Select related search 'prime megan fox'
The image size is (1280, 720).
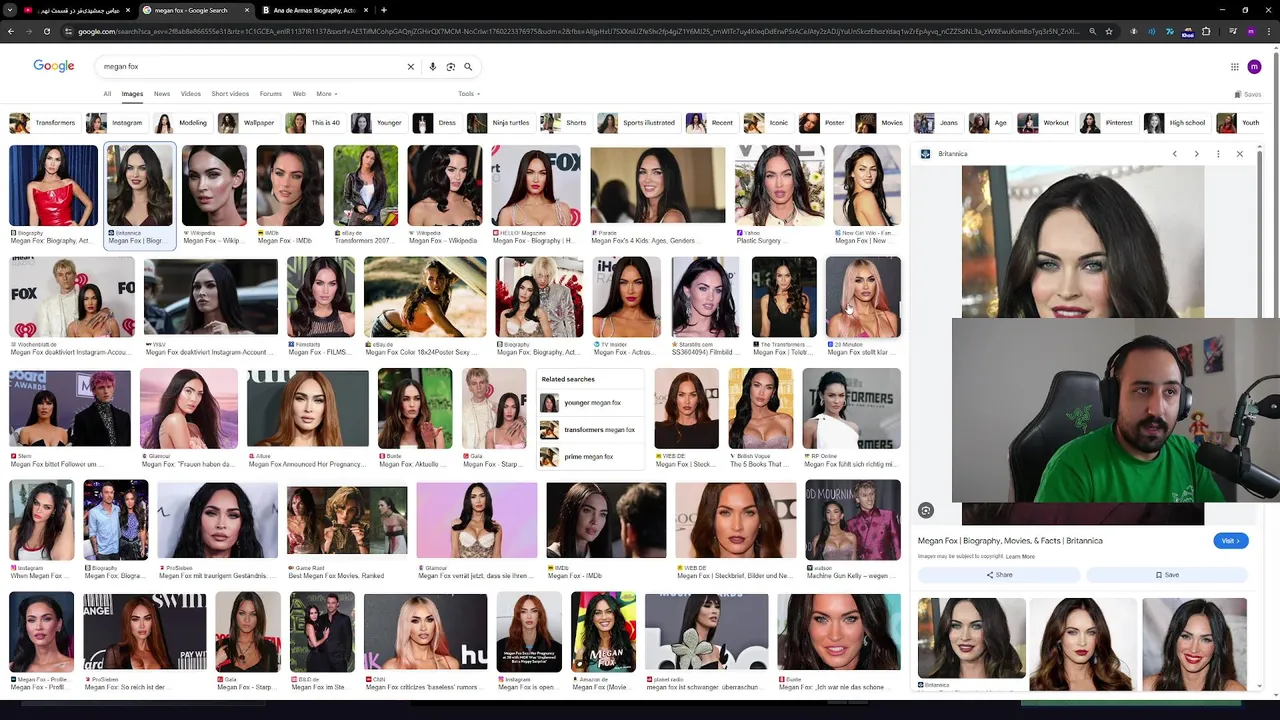tap(591, 457)
